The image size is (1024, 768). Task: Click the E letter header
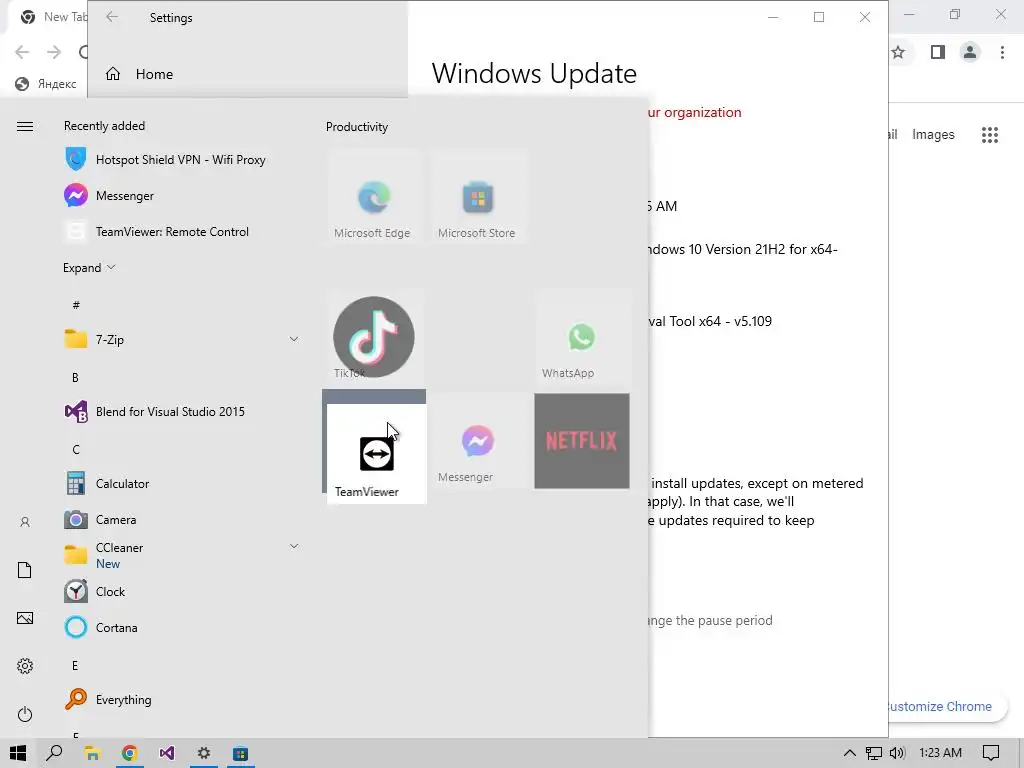(x=75, y=665)
